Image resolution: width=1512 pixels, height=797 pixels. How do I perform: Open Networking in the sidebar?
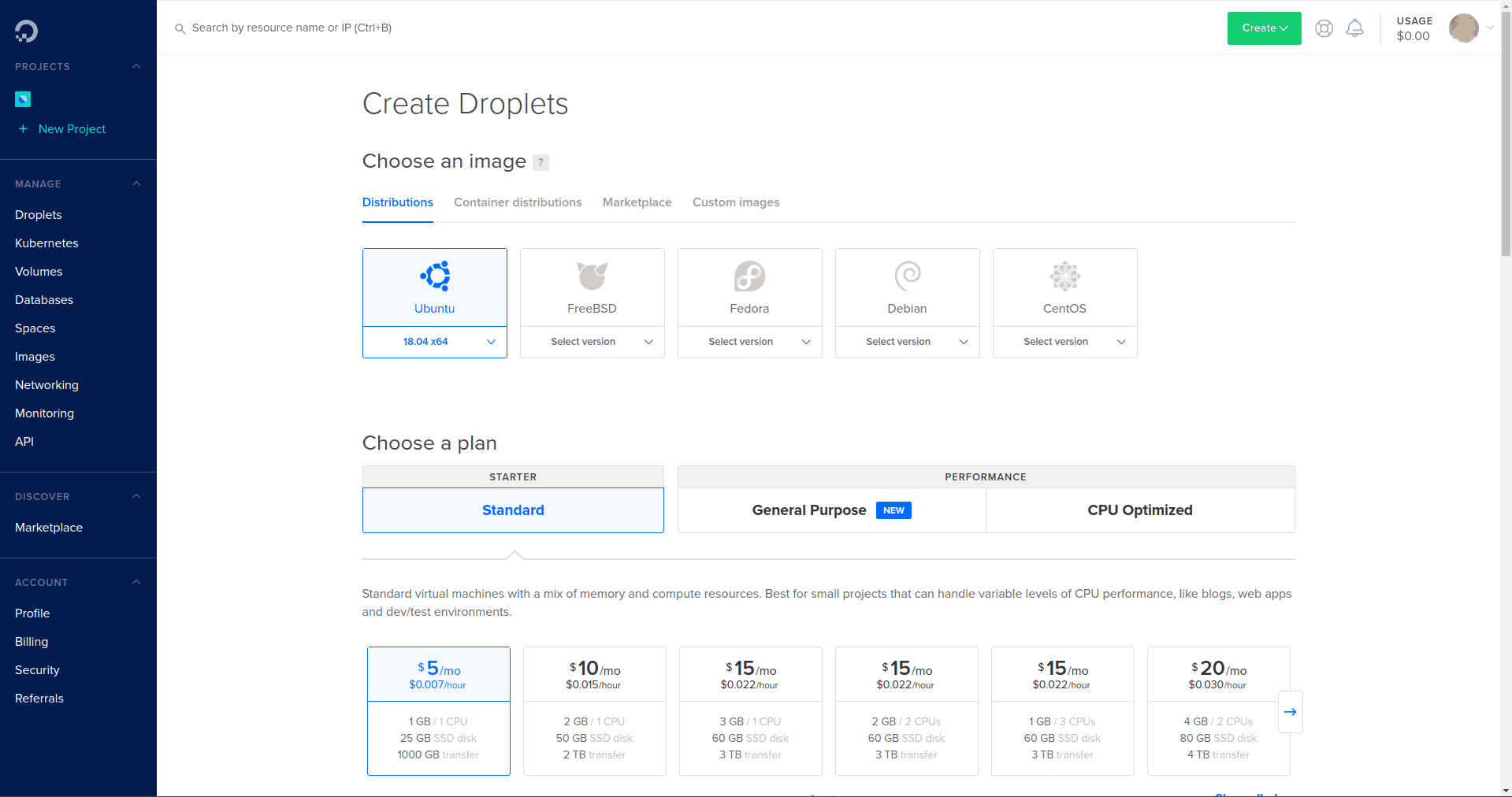pyautogui.click(x=46, y=384)
